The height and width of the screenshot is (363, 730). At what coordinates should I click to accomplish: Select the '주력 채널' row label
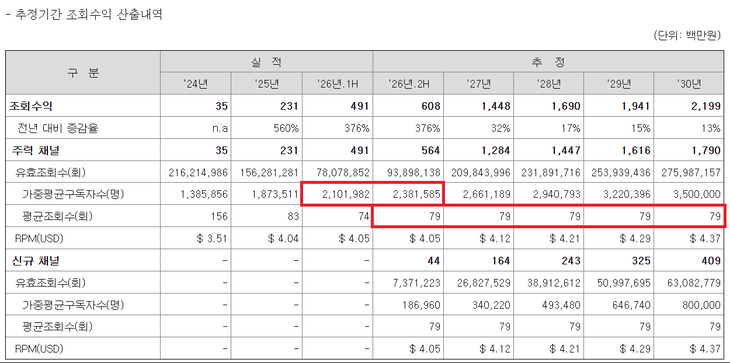coord(34,150)
